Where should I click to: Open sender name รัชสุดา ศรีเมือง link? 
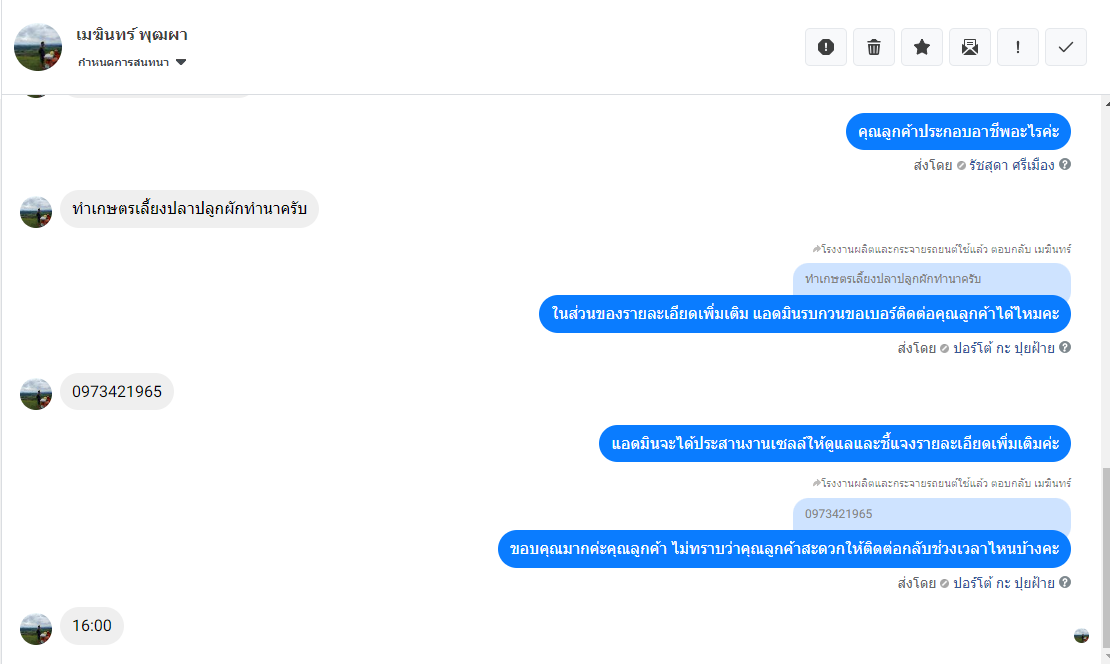1012,165
